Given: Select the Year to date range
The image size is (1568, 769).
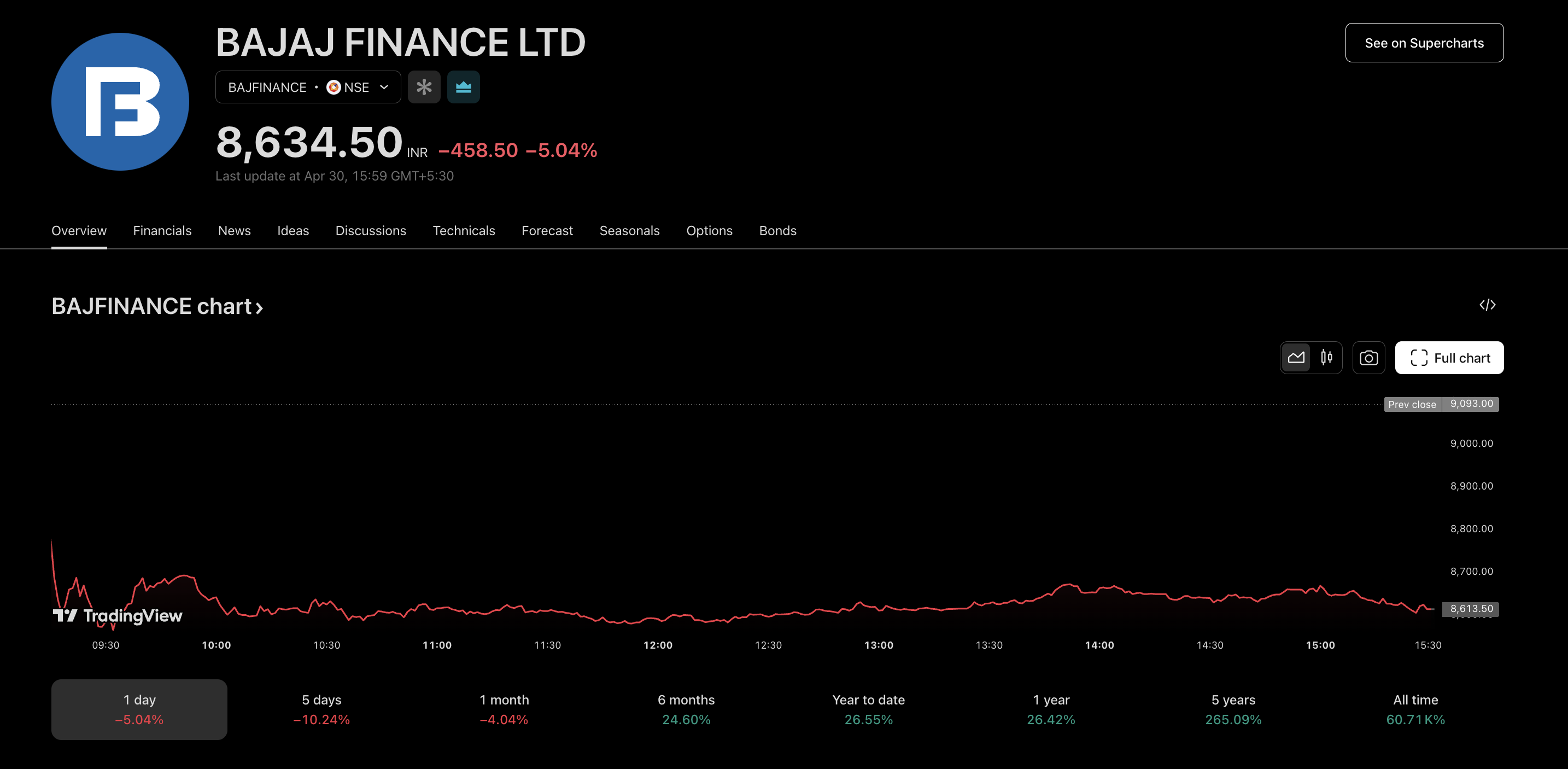Looking at the screenshot, I should coord(869,709).
